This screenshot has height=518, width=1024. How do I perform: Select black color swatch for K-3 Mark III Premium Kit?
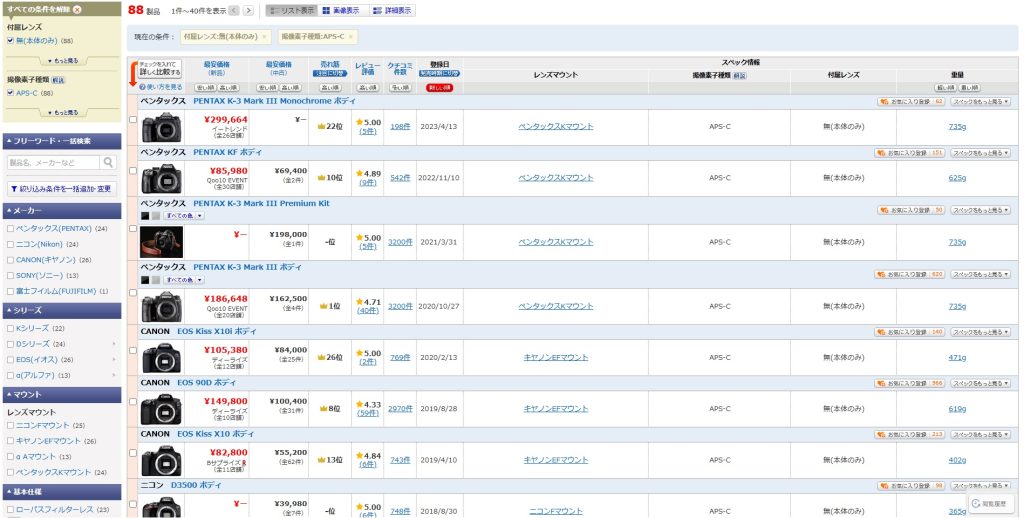coord(145,216)
